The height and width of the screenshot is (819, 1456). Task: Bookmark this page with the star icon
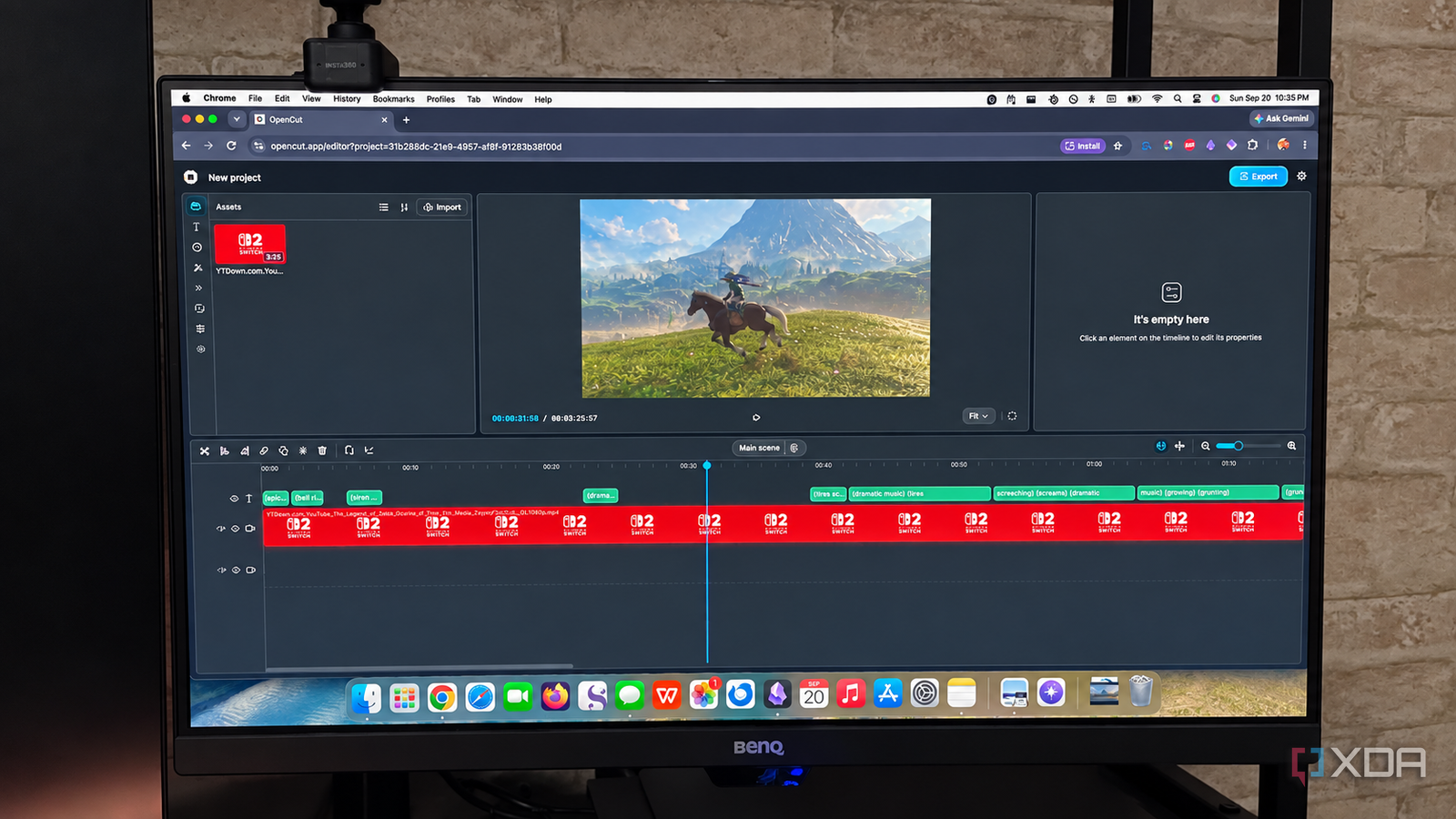point(1117,146)
